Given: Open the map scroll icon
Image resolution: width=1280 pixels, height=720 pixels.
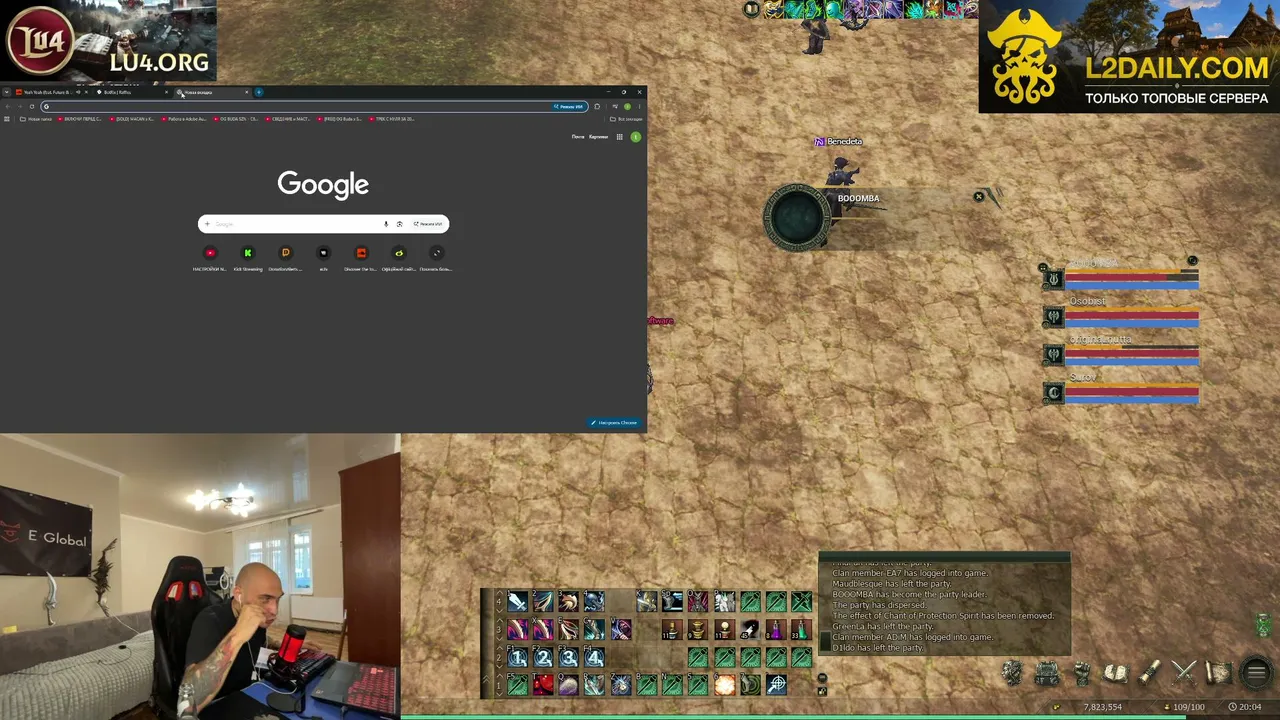Looking at the screenshot, I should click(x=1218, y=673).
